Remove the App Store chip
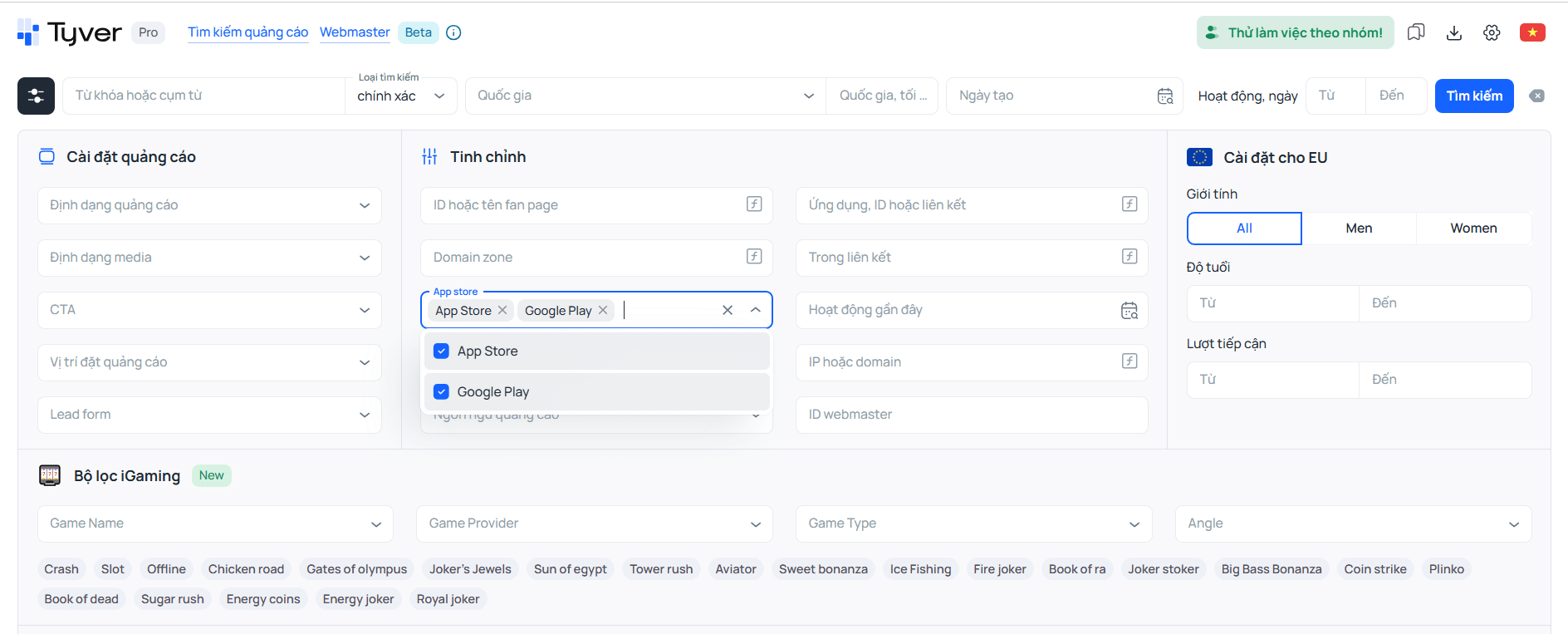Viewport: 1568px width, 634px height. click(x=502, y=310)
